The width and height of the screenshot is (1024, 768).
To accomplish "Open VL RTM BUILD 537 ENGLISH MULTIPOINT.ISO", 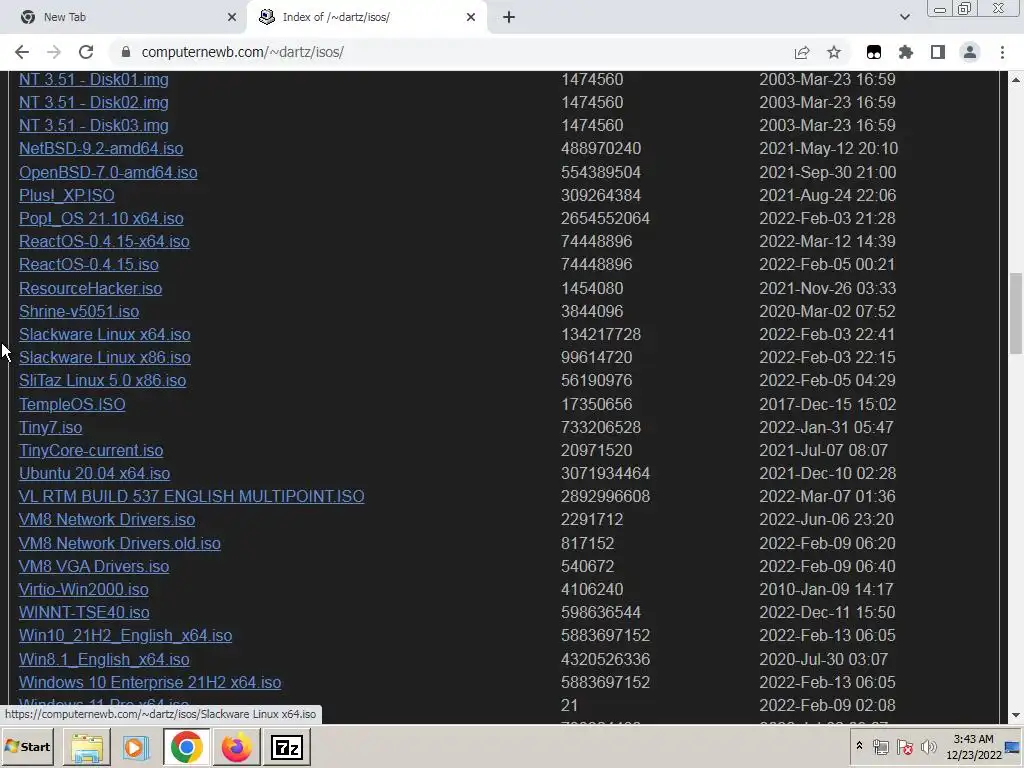I will tap(191, 496).
